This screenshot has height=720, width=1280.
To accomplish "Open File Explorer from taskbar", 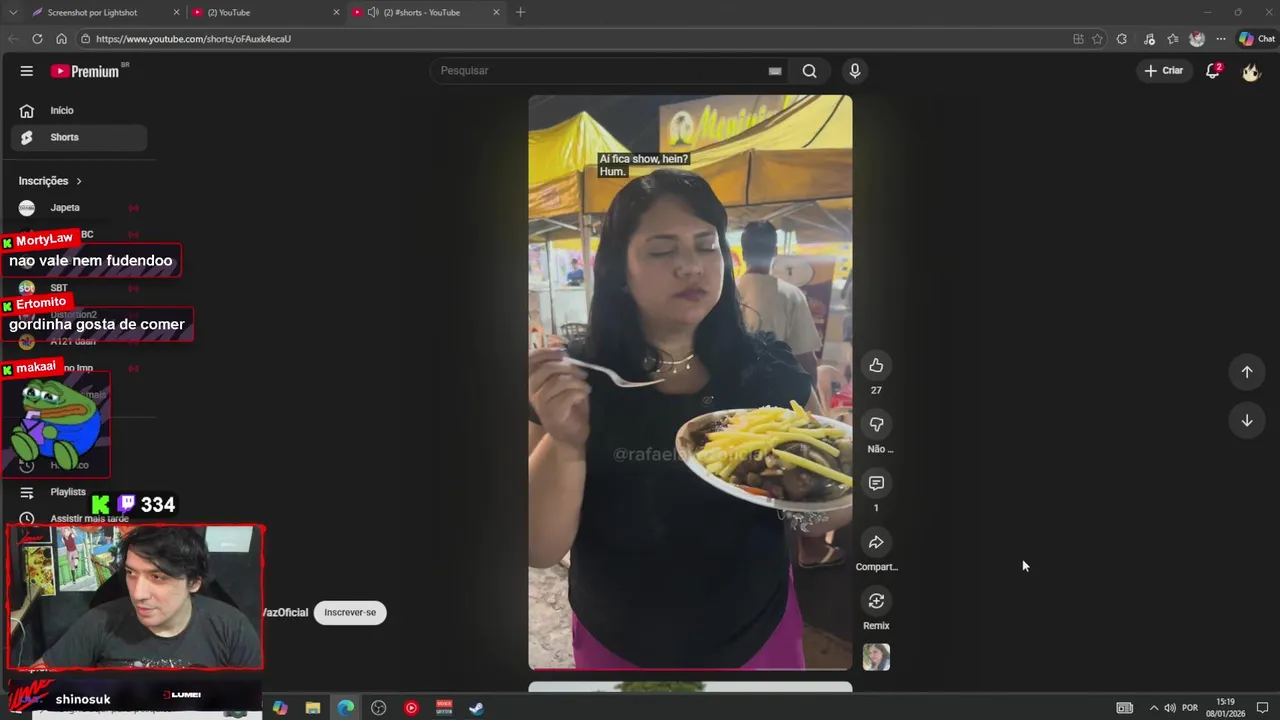I will [313, 708].
